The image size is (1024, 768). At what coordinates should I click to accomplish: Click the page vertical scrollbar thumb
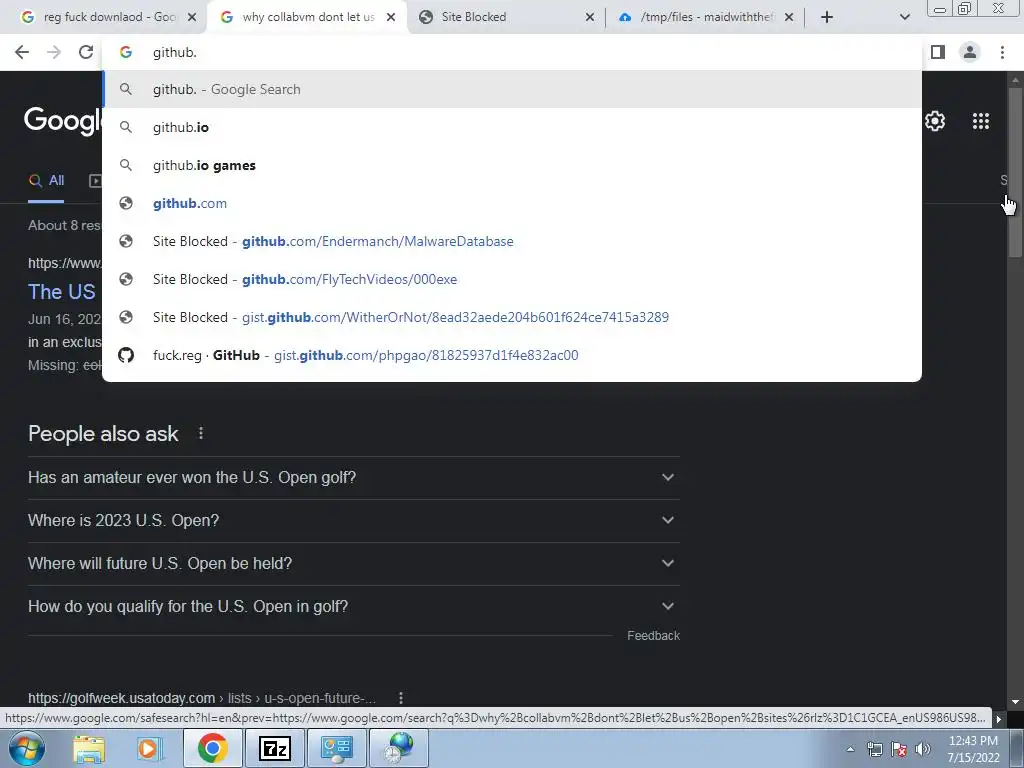coord(1015,171)
